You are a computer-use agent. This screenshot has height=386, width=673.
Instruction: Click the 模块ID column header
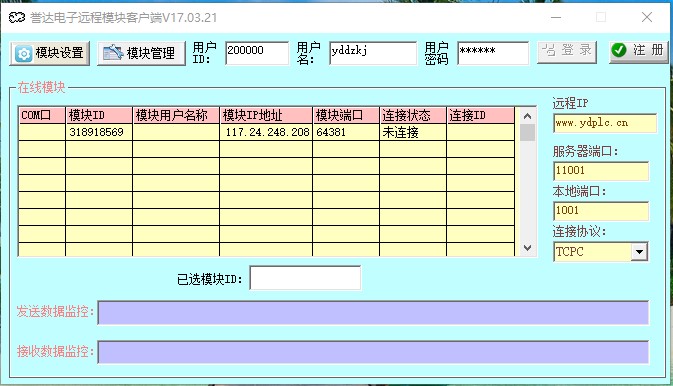tap(99, 115)
